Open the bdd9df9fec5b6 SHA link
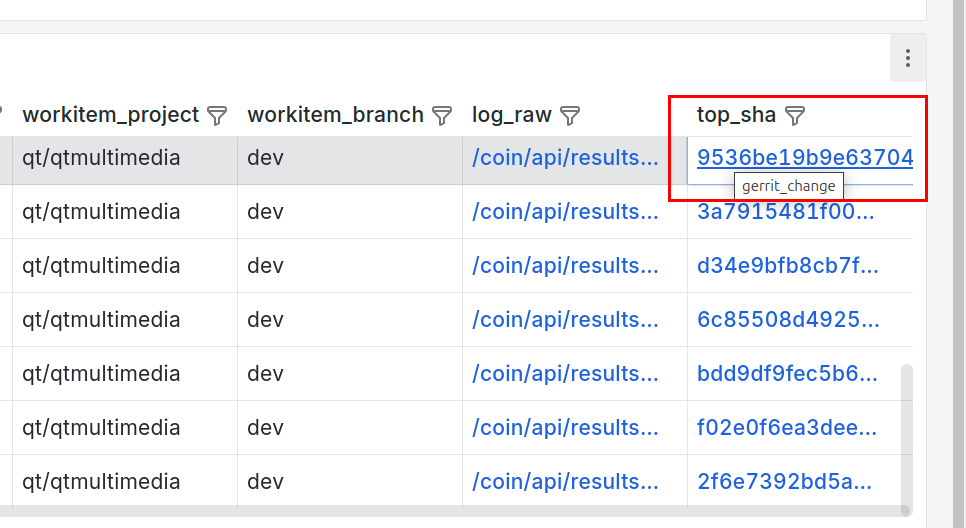 [787, 374]
